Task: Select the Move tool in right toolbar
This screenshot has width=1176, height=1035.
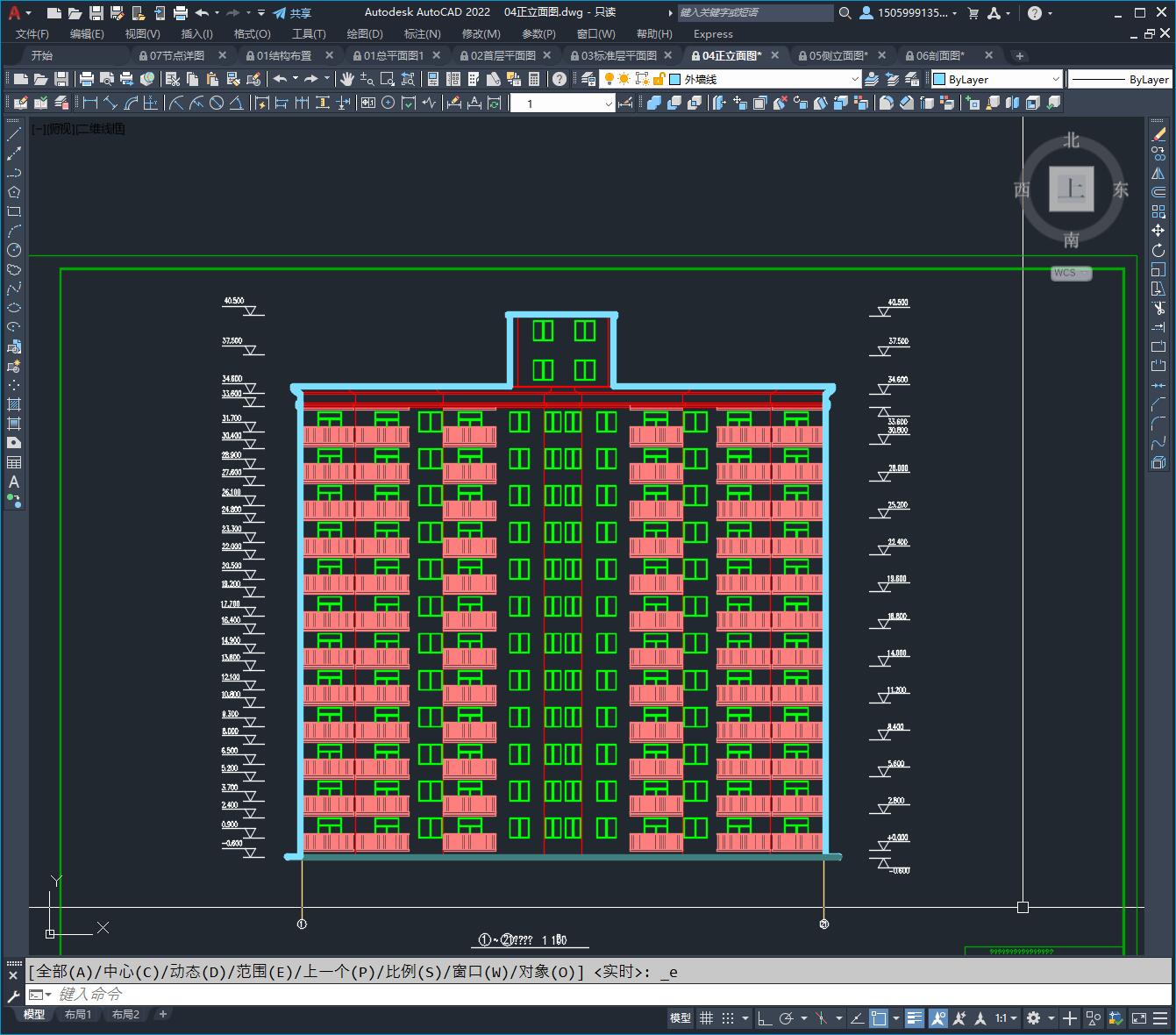Action: (1158, 231)
